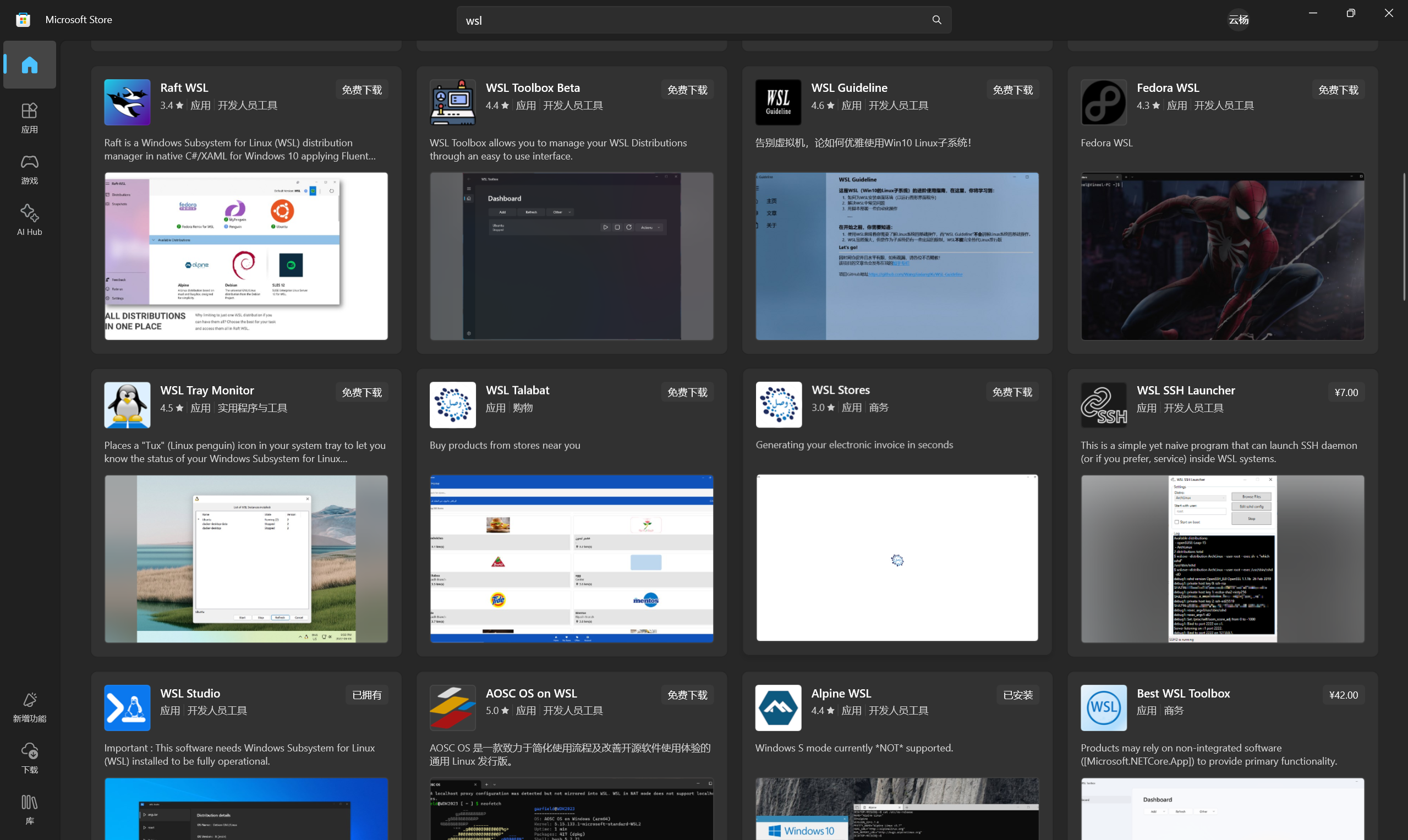Click the WSL Toolbox Beta app icon
The width and height of the screenshot is (1408, 840).
[x=453, y=102]
